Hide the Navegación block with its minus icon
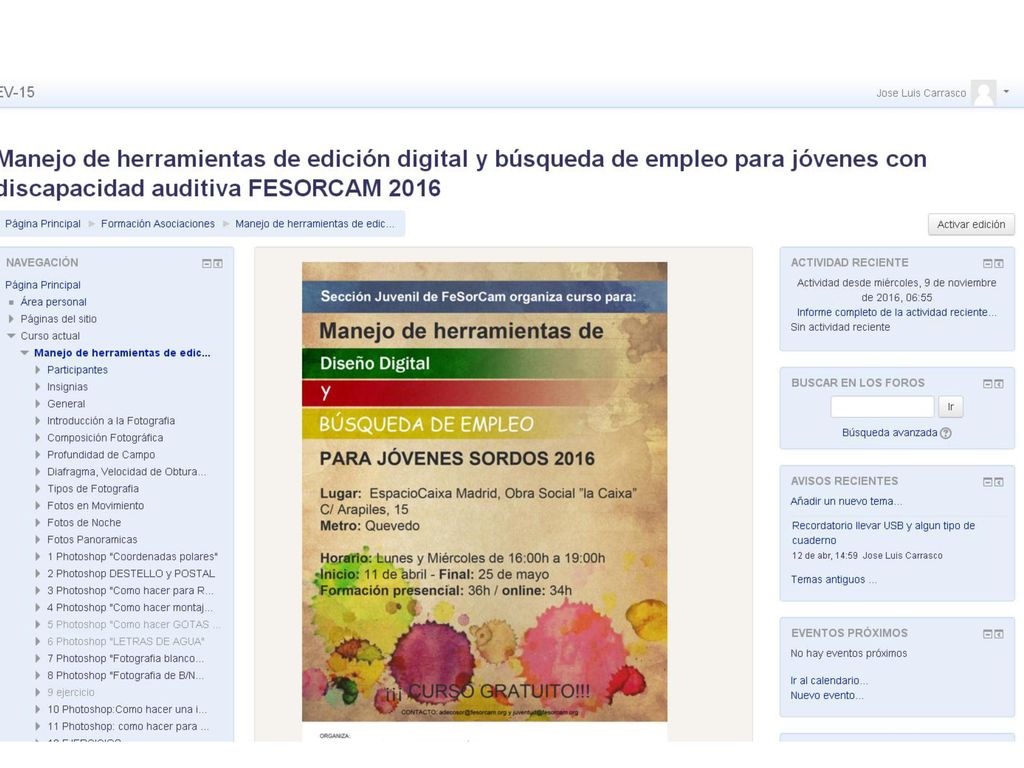This screenshot has height=768, width=1024. point(206,263)
